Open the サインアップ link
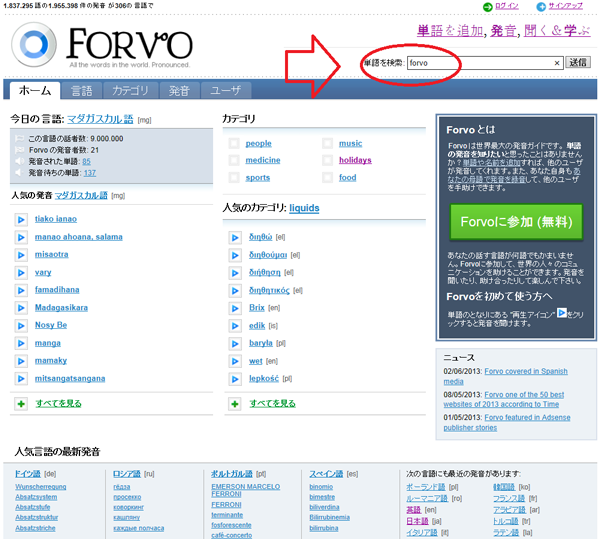The height and width of the screenshot is (539, 600). tap(565, 6)
